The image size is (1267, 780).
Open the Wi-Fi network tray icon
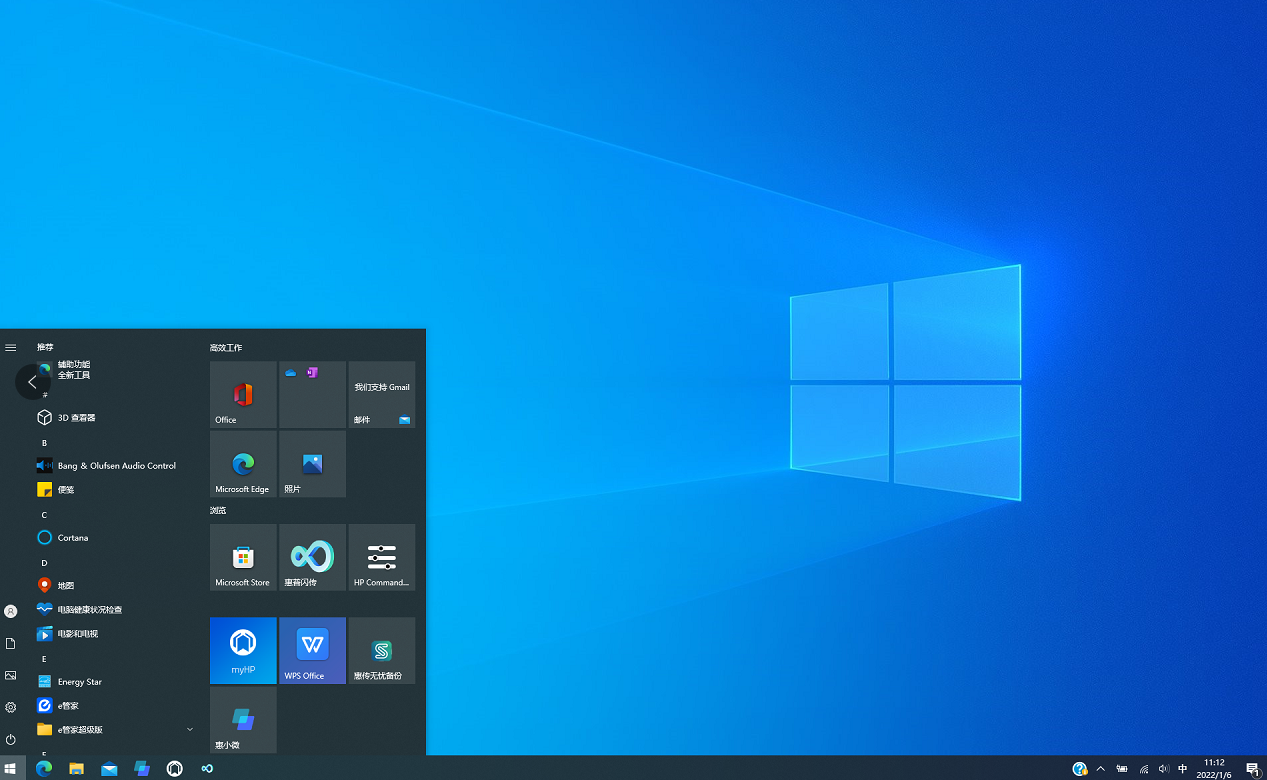[x=1143, y=769]
